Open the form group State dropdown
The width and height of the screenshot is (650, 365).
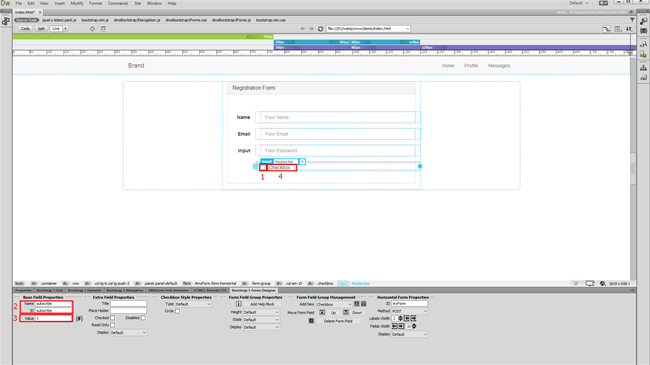(261, 319)
